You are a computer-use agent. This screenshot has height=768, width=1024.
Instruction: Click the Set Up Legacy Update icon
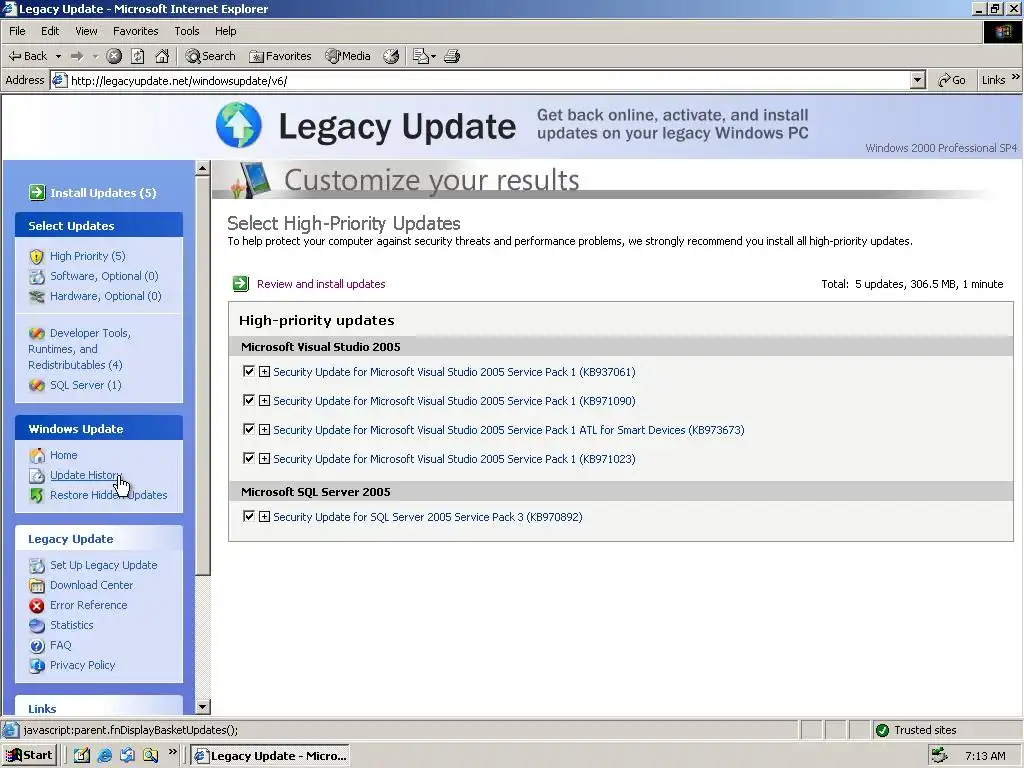coord(37,566)
